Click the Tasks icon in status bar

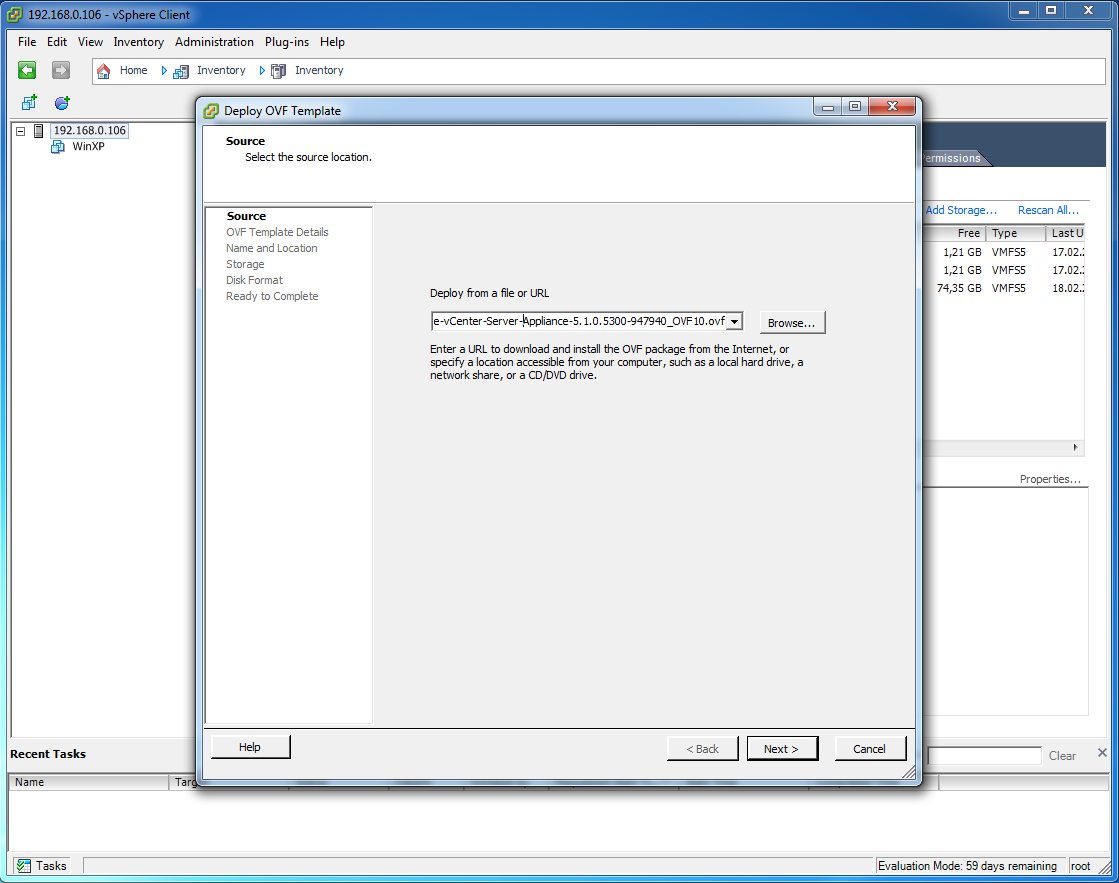pyautogui.click(x=24, y=866)
